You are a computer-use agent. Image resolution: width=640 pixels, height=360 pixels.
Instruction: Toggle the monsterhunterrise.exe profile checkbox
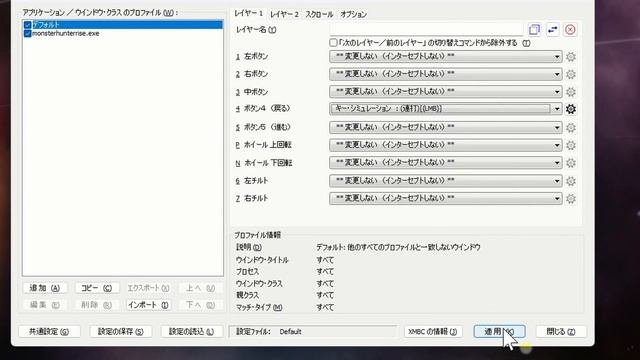pyautogui.click(x=27, y=33)
